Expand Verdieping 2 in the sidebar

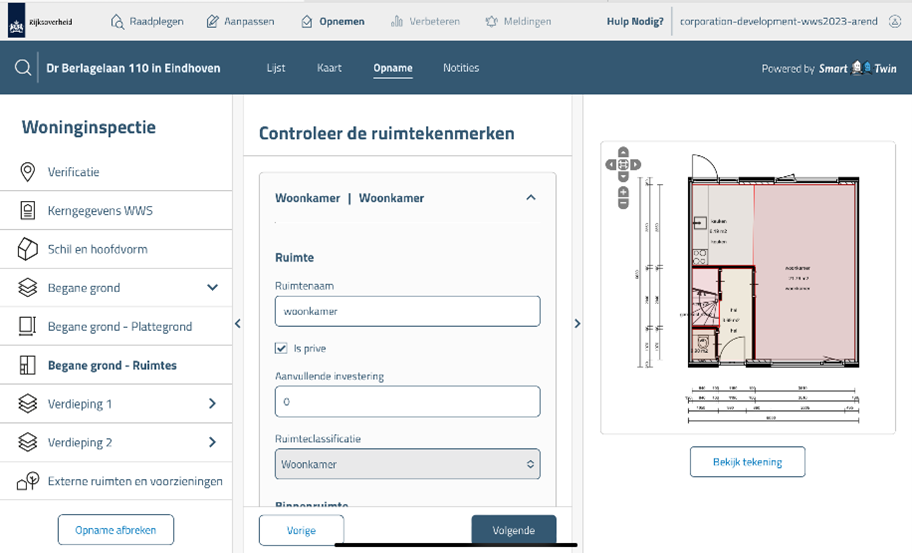point(212,442)
